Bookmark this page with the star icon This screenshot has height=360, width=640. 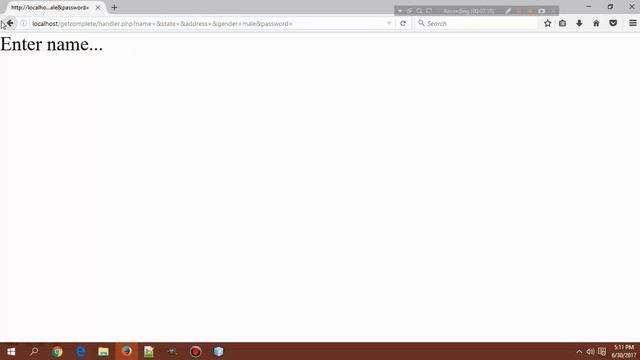547,23
